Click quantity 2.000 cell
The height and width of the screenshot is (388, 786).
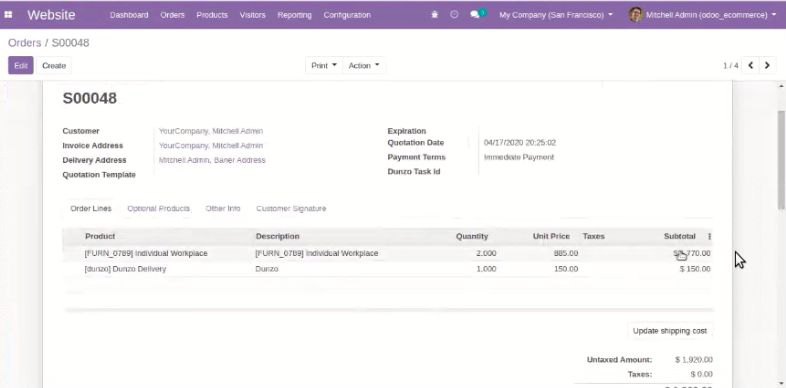tap(486, 253)
